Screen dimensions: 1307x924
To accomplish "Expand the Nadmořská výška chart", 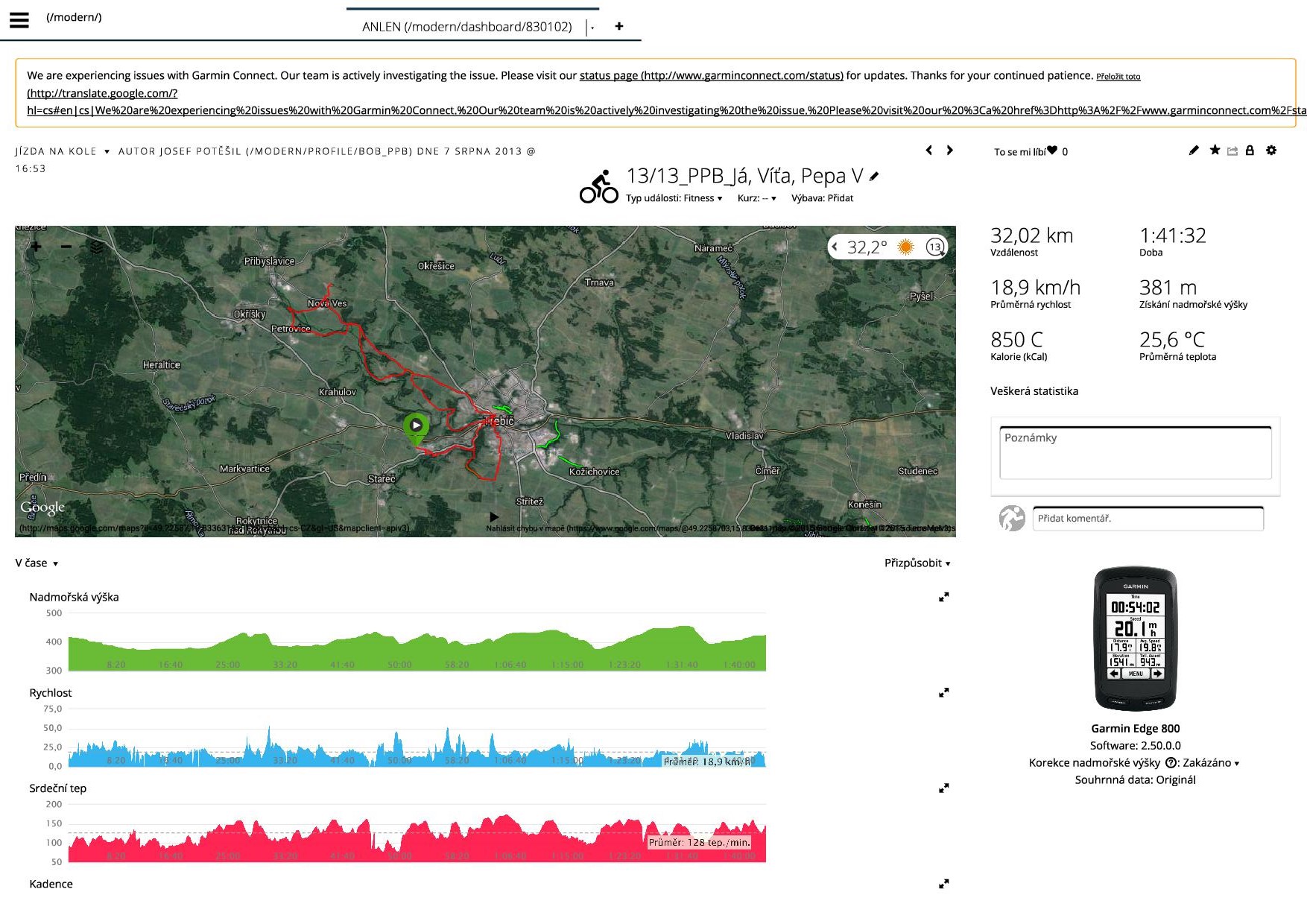I will point(943,597).
